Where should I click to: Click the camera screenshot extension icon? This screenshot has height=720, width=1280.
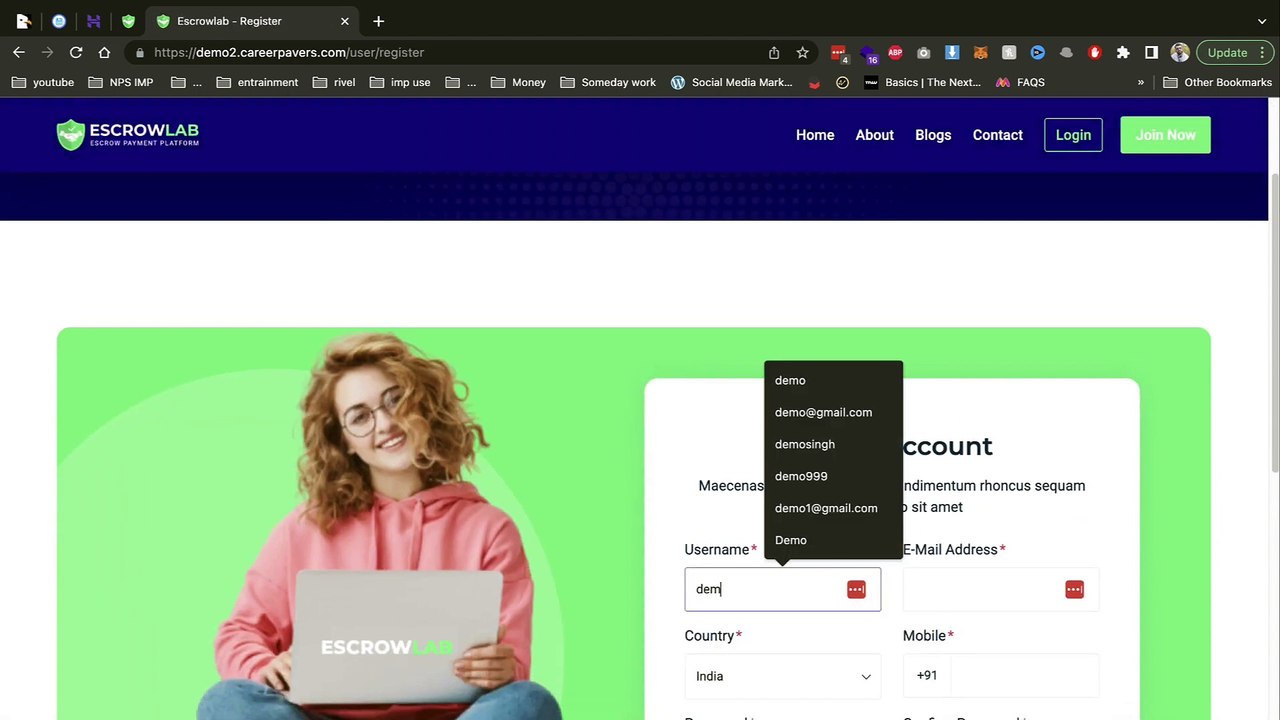point(923,52)
